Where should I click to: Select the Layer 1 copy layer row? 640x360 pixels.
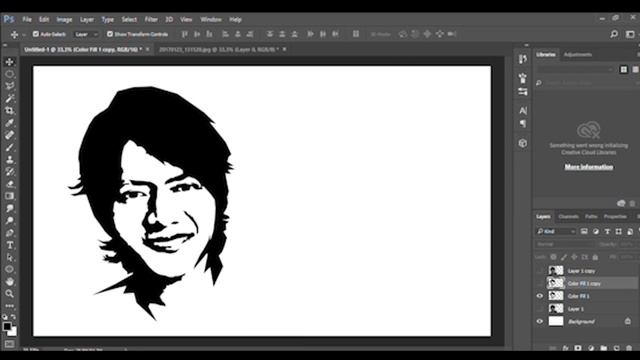tap(587, 271)
